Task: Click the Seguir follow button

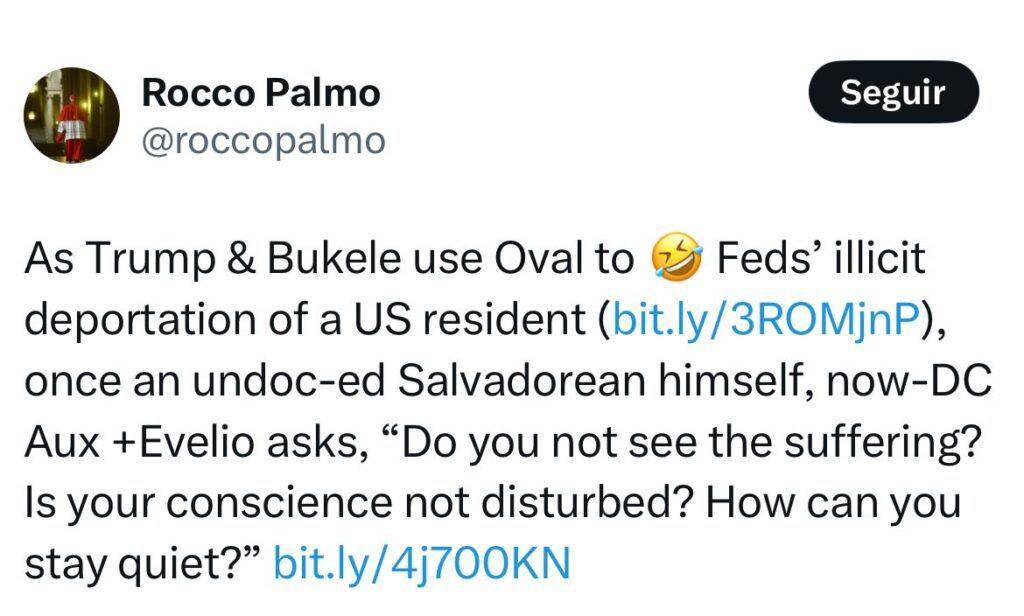Action: 892,93
